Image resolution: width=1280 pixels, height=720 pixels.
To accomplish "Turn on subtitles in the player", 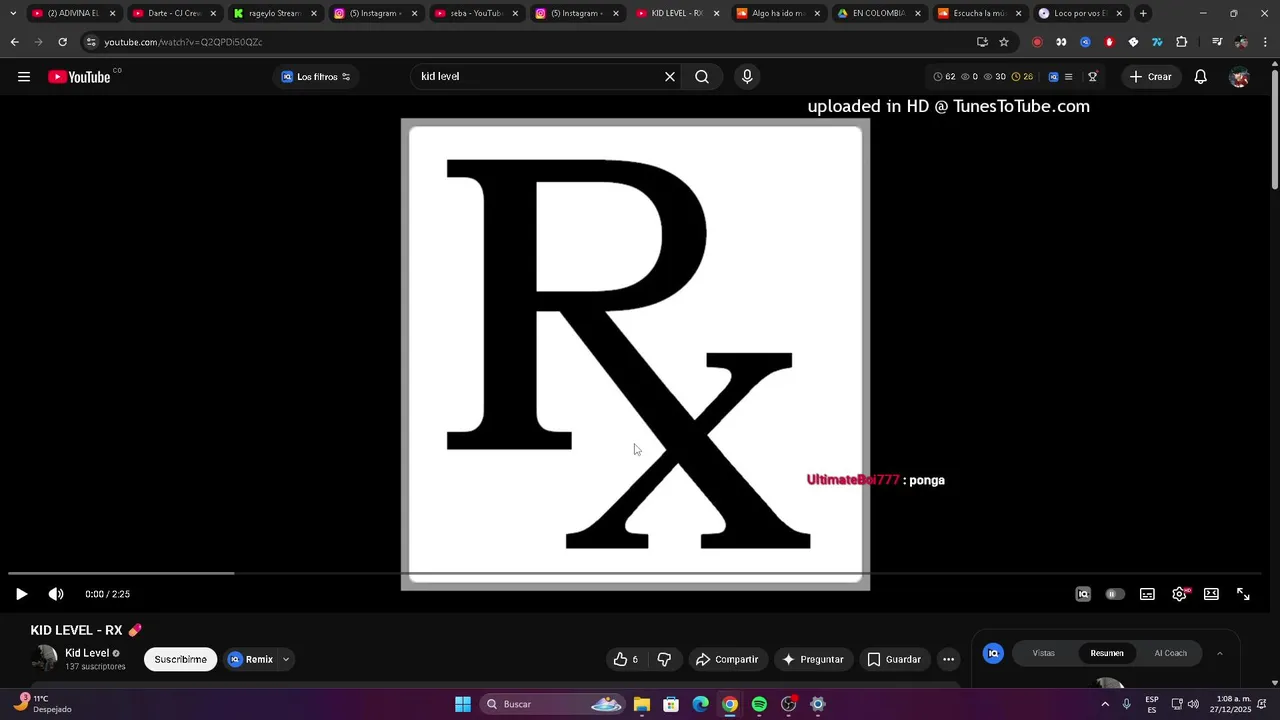I will (x=1147, y=594).
